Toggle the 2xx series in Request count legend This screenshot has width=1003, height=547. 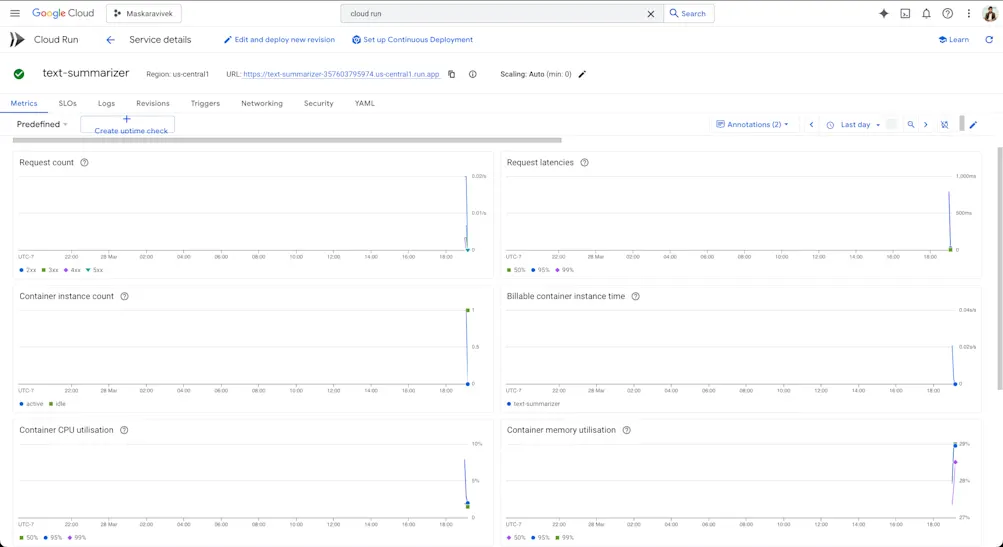(x=28, y=270)
